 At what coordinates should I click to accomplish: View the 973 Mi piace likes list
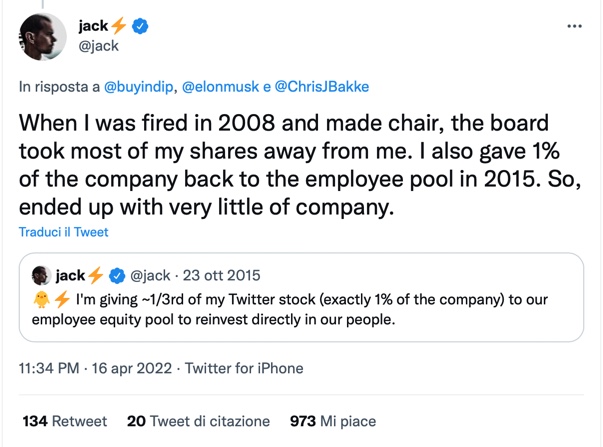[x=332, y=421]
